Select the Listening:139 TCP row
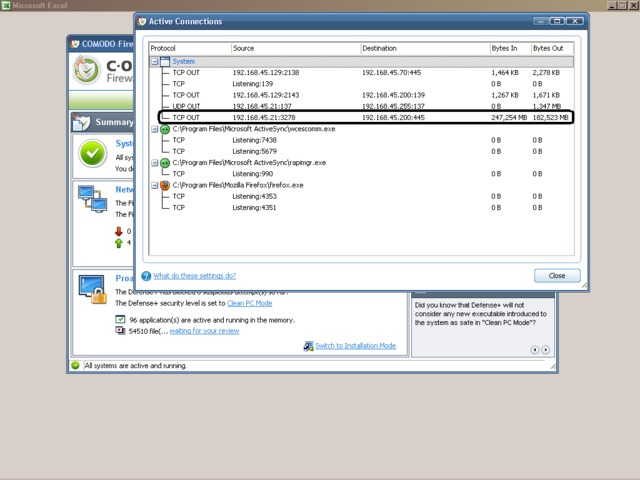This screenshot has width=640, height=480. point(361,84)
